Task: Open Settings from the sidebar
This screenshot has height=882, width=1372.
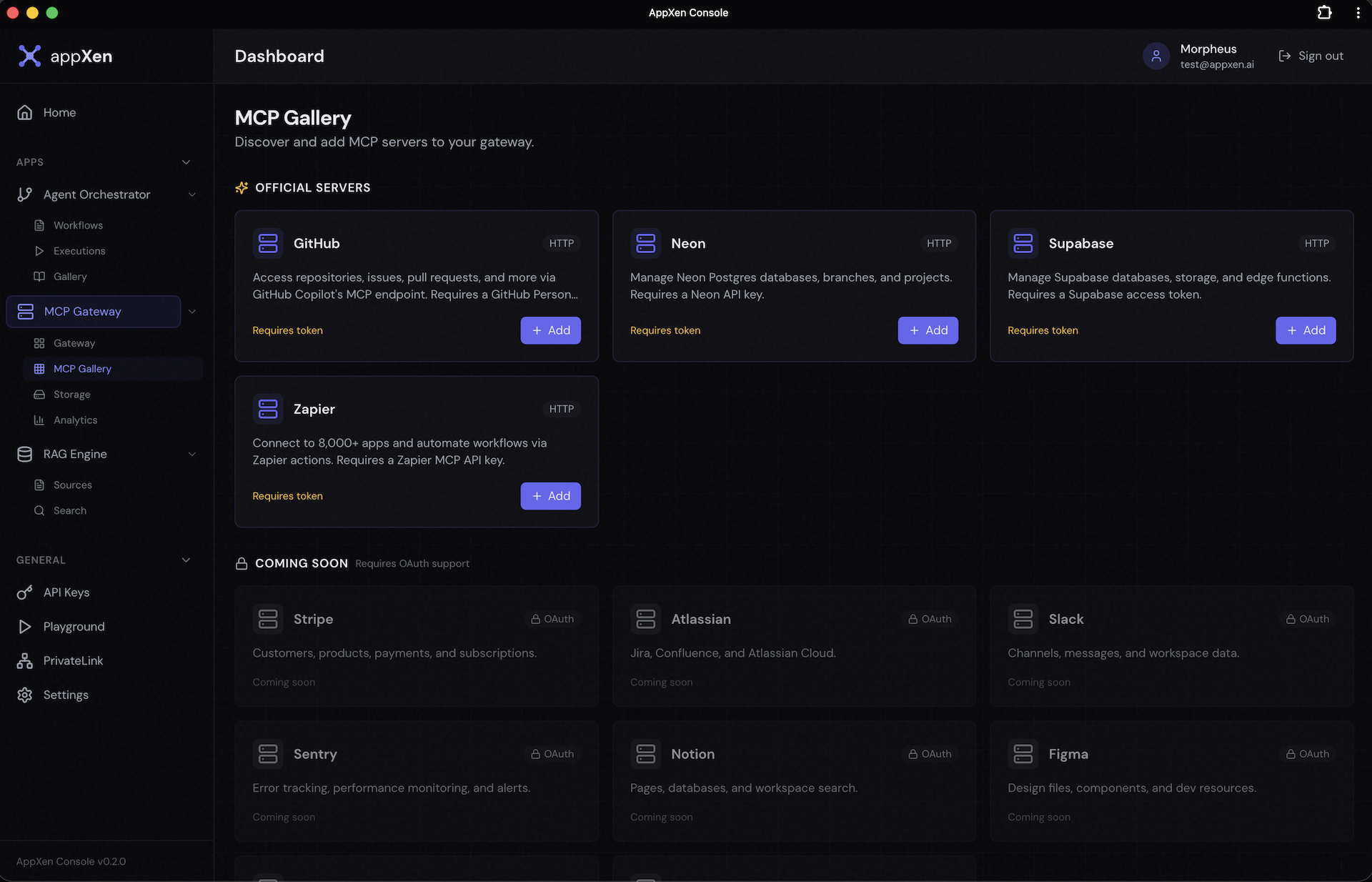Action: (x=65, y=694)
